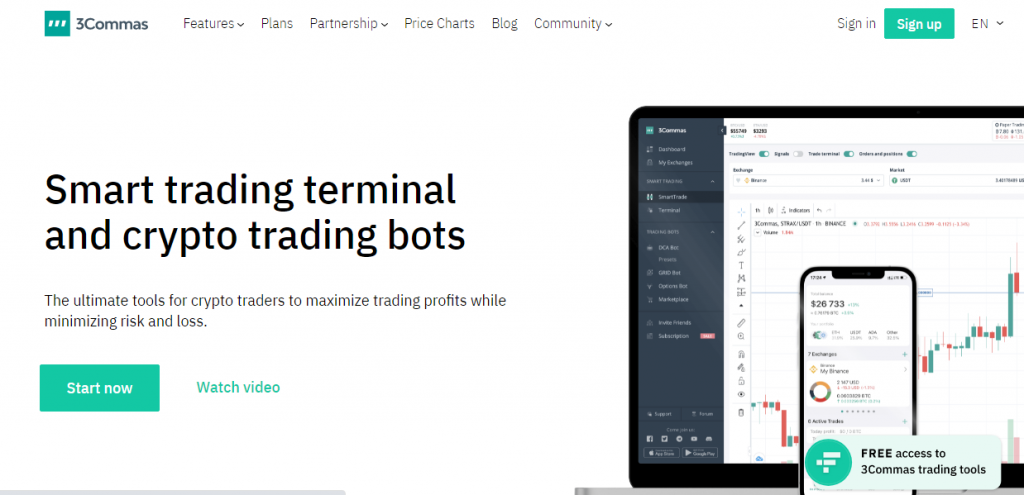Select the trend line drawing tool
The height and width of the screenshot is (495, 1024).
(x=741, y=225)
